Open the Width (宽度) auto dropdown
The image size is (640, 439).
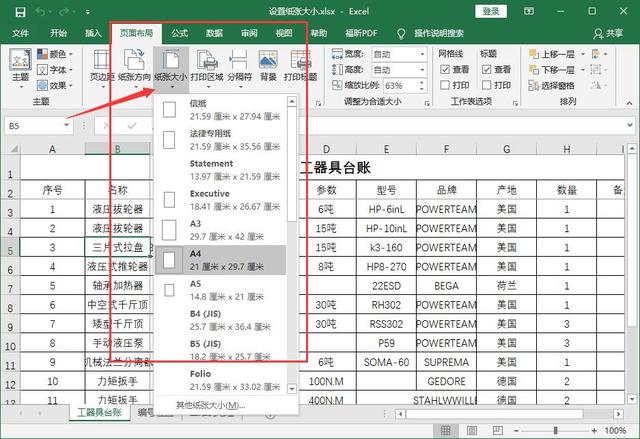(x=422, y=54)
